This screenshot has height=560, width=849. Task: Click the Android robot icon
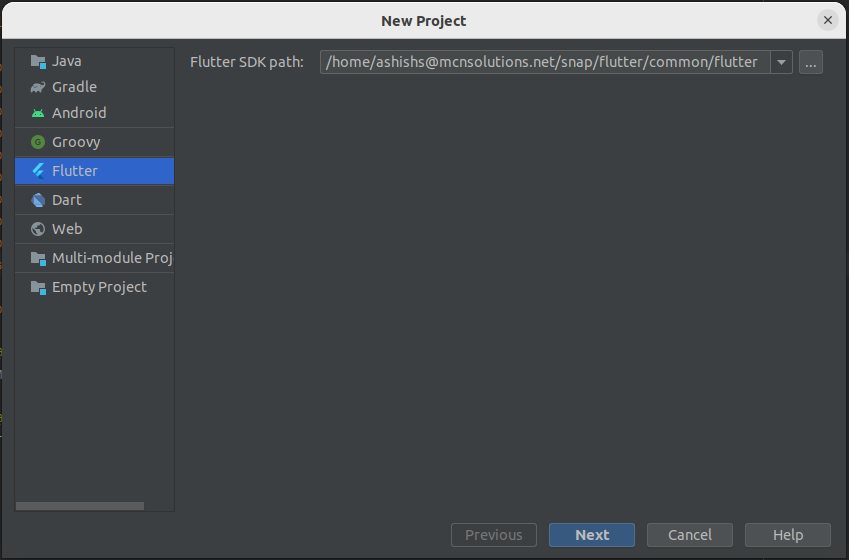click(38, 113)
